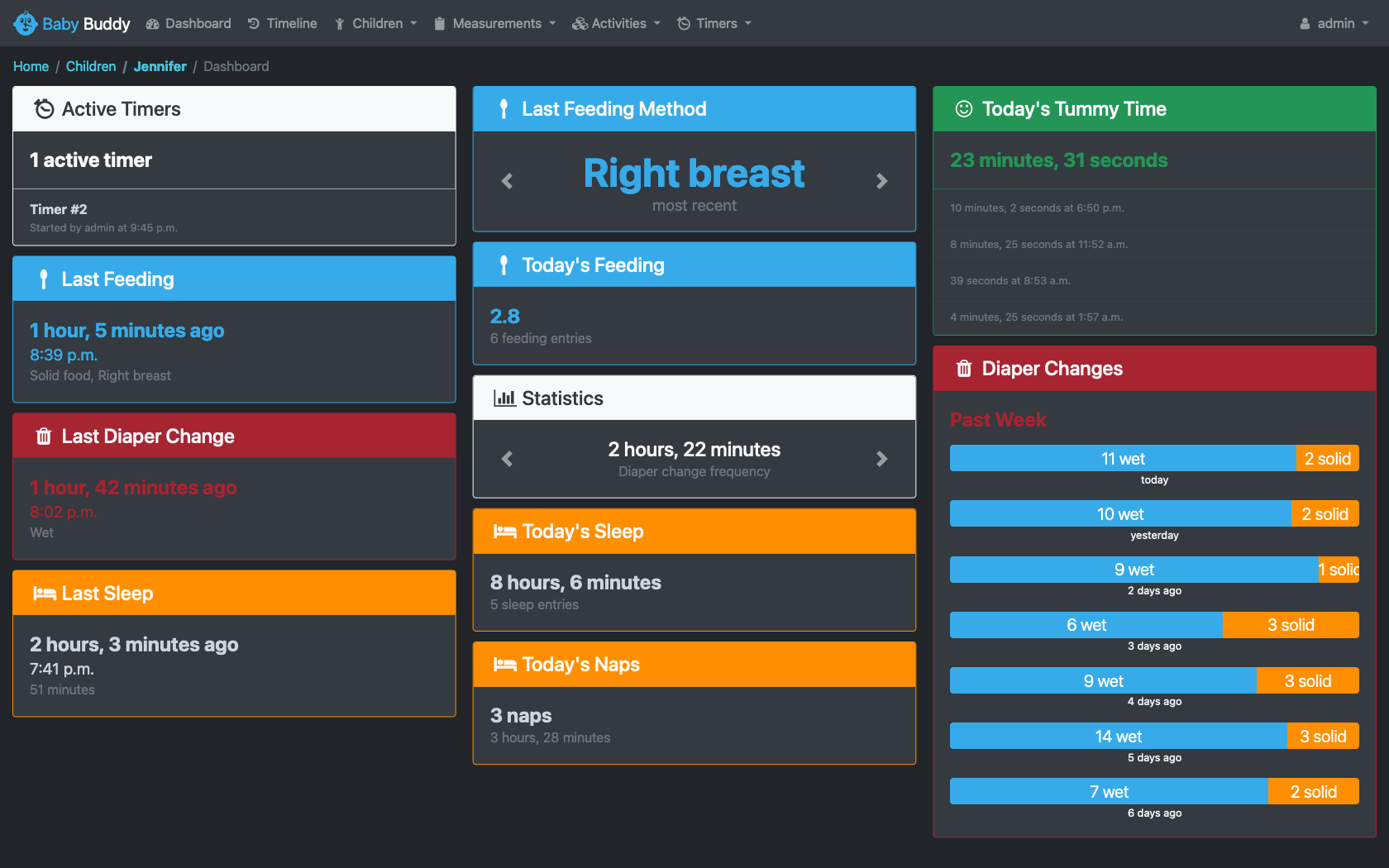The image size is (1389, 868).
Task: Click the 'Past Week' heading
Action: coord(998,420)
